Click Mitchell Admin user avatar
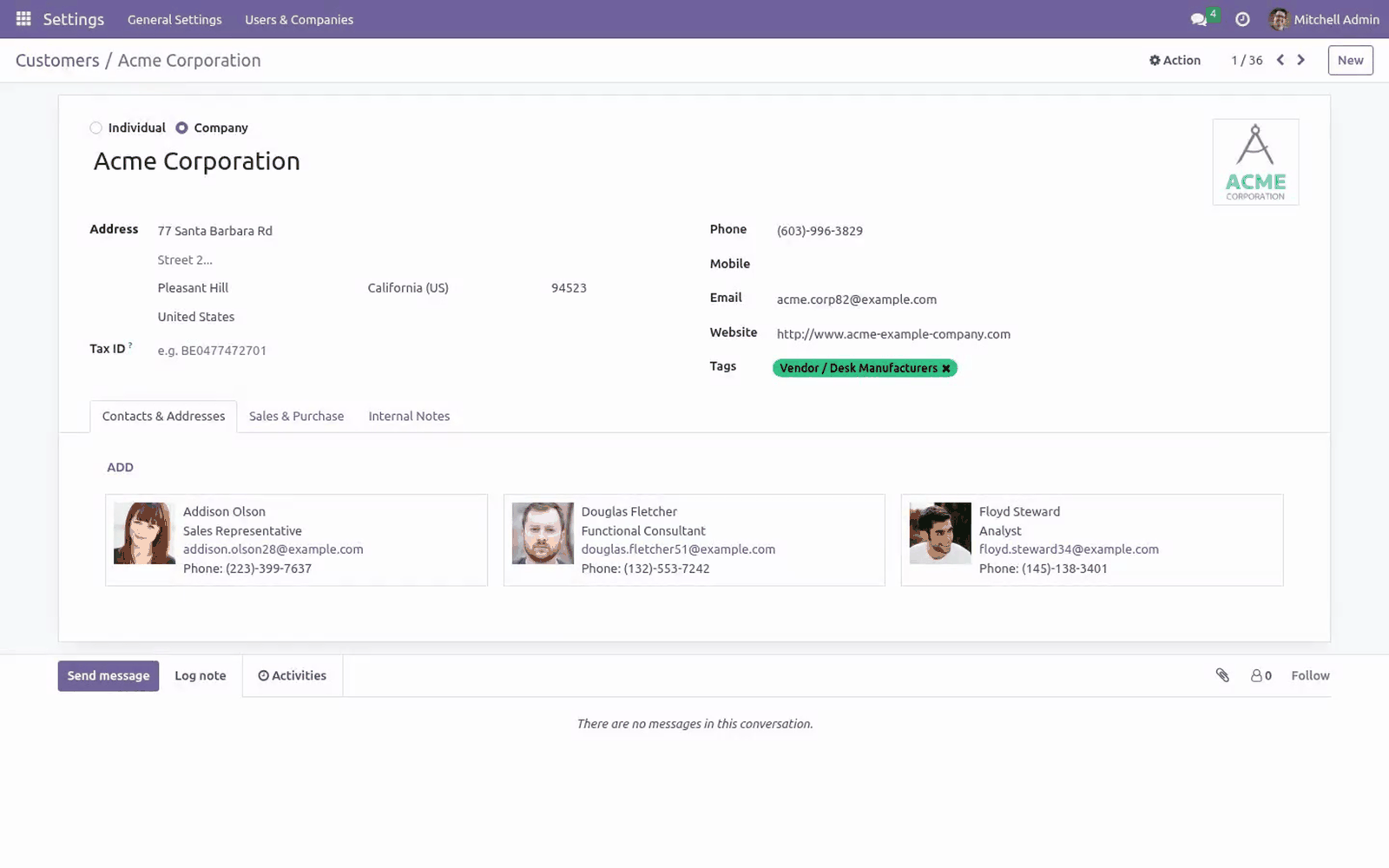The height and width of the screenshot is (868, 1389). [x=1279, y=19]
